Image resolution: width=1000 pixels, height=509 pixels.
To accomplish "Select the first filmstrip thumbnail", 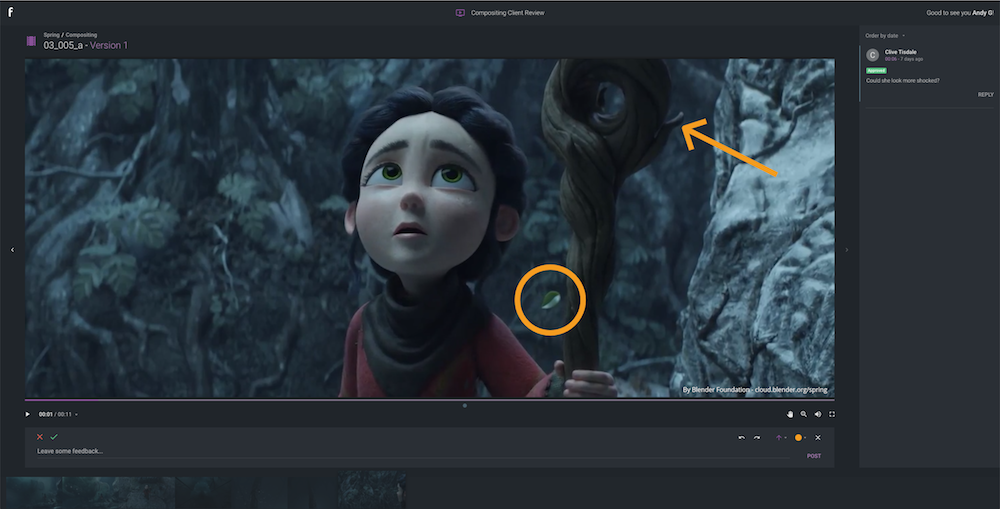I will click(x=32, y=492).
